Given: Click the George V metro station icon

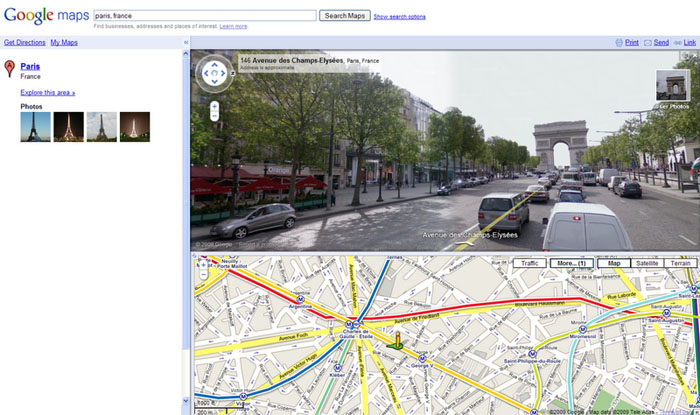Looking at the screenshot, I should (x=422, y=358).
